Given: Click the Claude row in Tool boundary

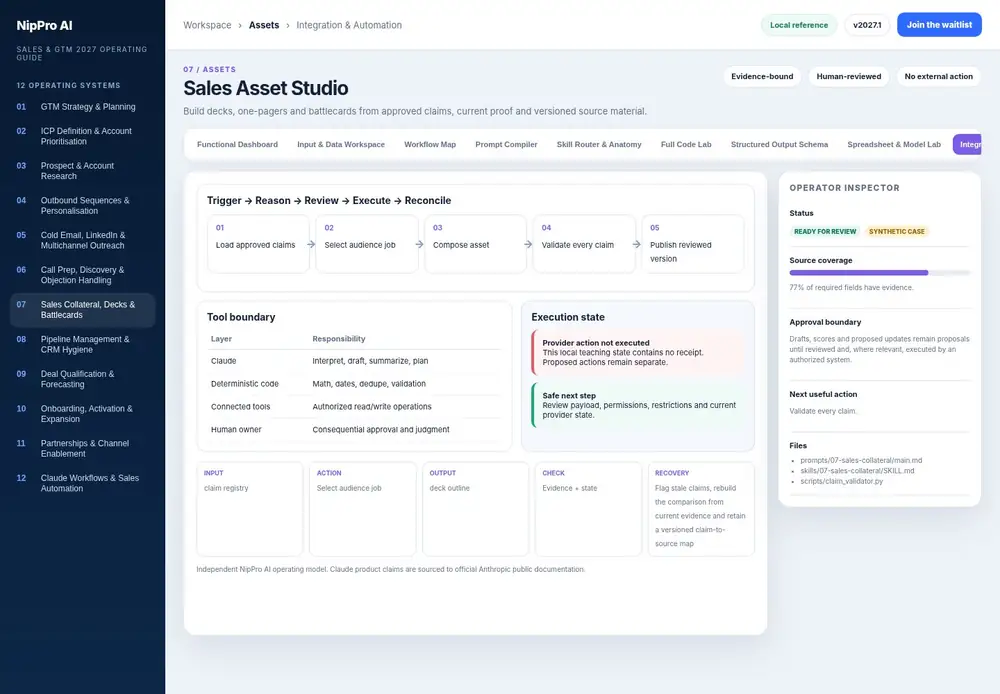Looking at the screenshot, I should pyautogui.click(x=354, y=361).
